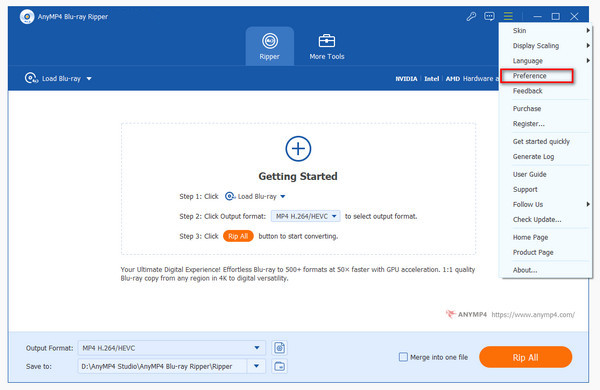The width and height of the screenshot is (600, 390).
Task: Open the https://www.anymp4.com/ link
Action: 533,315
